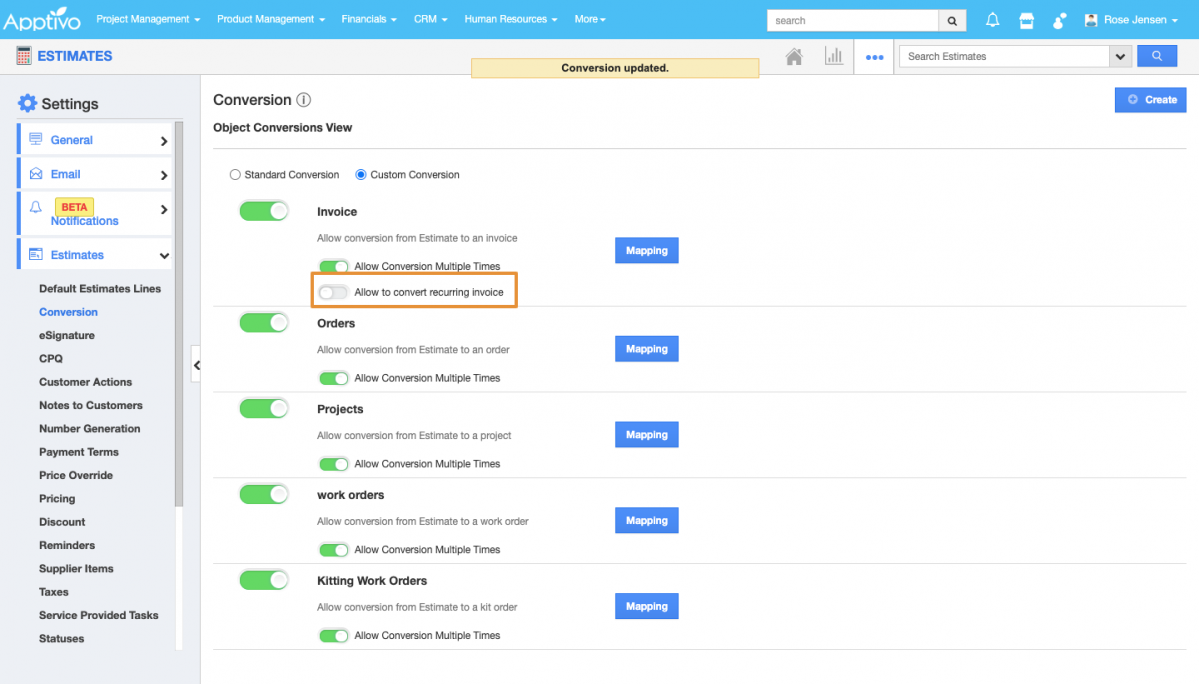Screen dimensions: 1199x684
Task: Click the Mapping button for Invoice
Action: tap(646, 251)
